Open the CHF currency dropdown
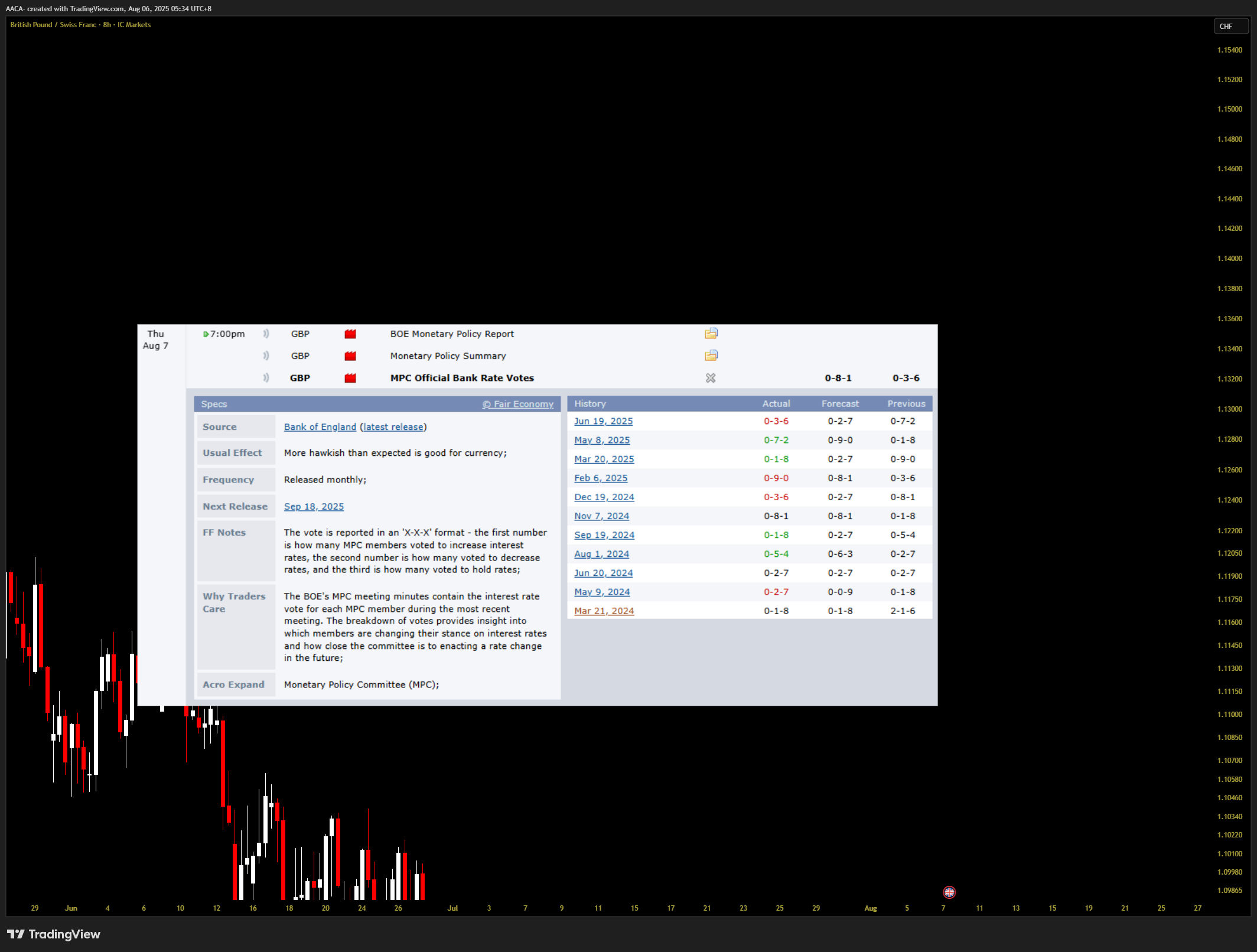Viewport: 1257px width, 952px height. click(x=1231, y=26)
